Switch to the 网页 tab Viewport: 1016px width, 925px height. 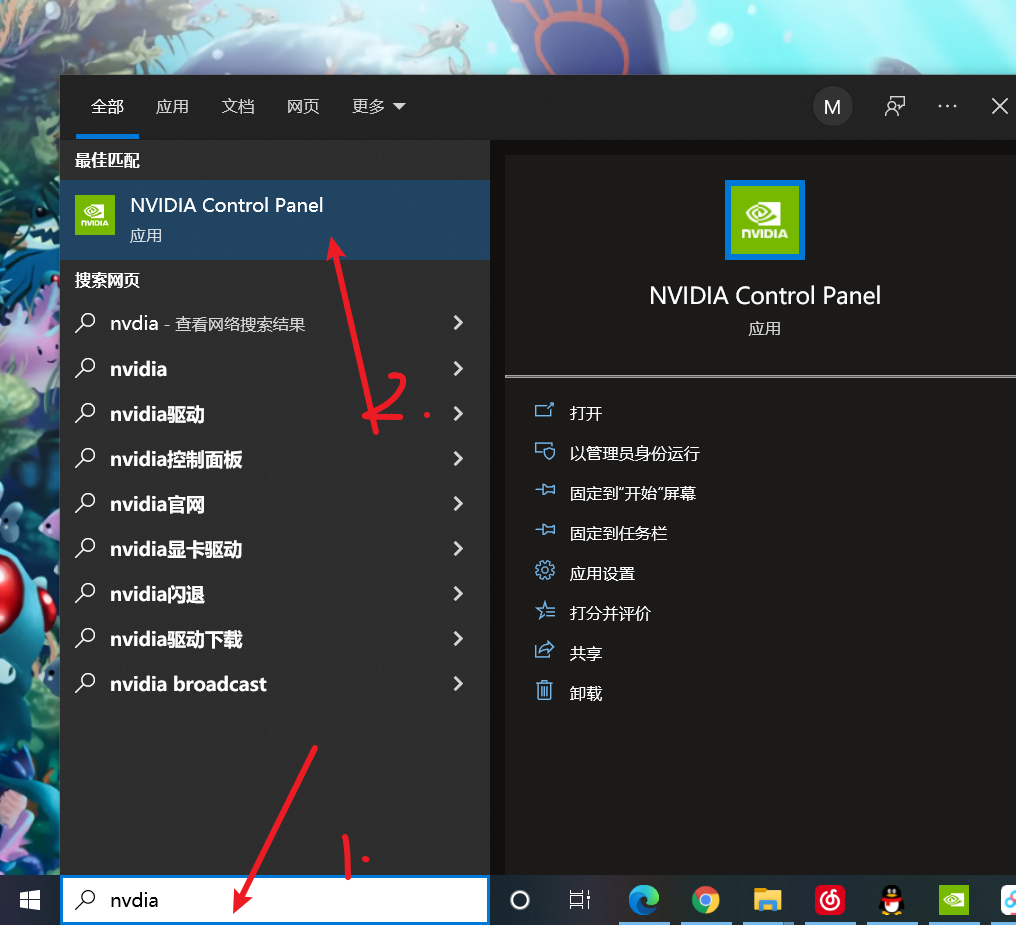click(303, 106)
